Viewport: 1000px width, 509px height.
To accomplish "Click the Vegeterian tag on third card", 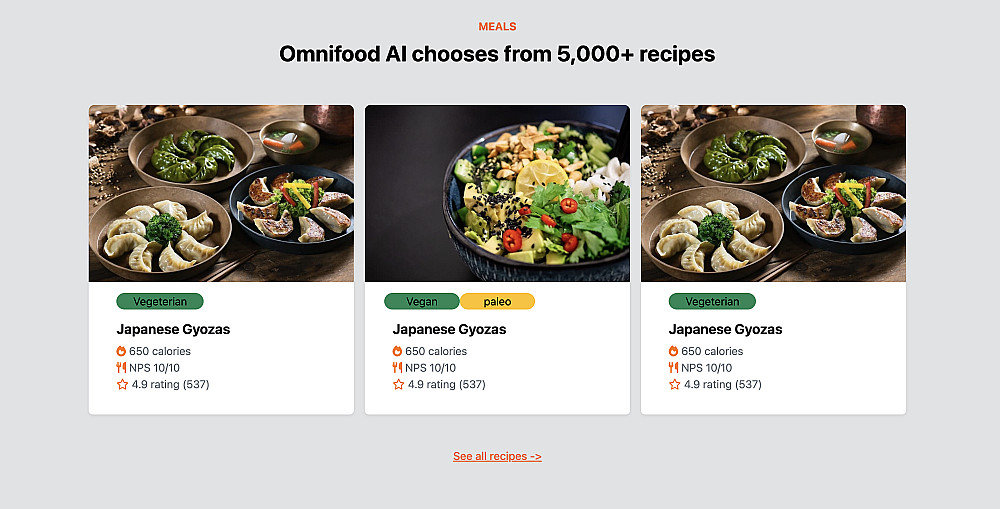I will [x=712, y=301].
